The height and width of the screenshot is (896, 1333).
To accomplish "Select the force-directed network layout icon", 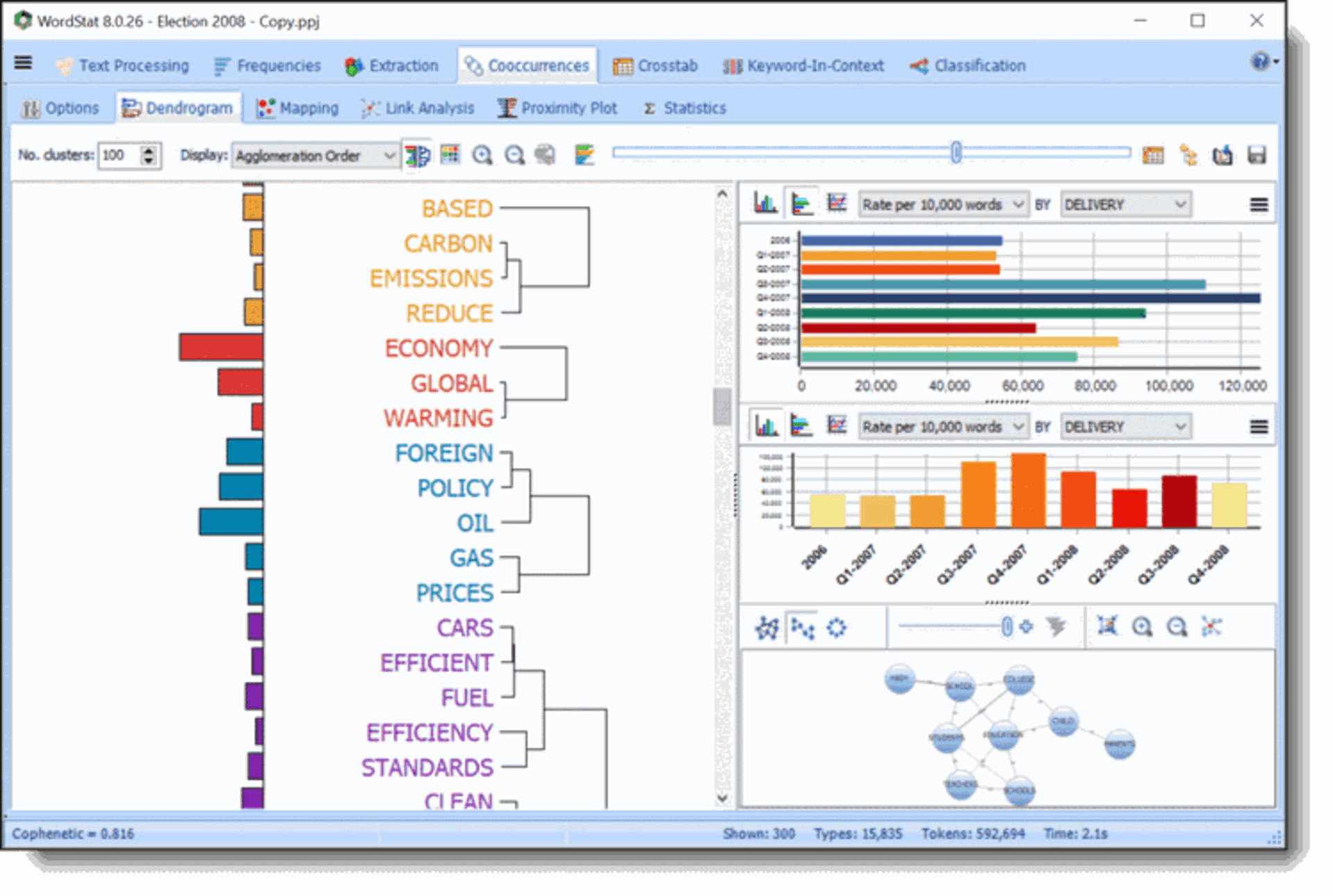I will click(x=766, y=627).
